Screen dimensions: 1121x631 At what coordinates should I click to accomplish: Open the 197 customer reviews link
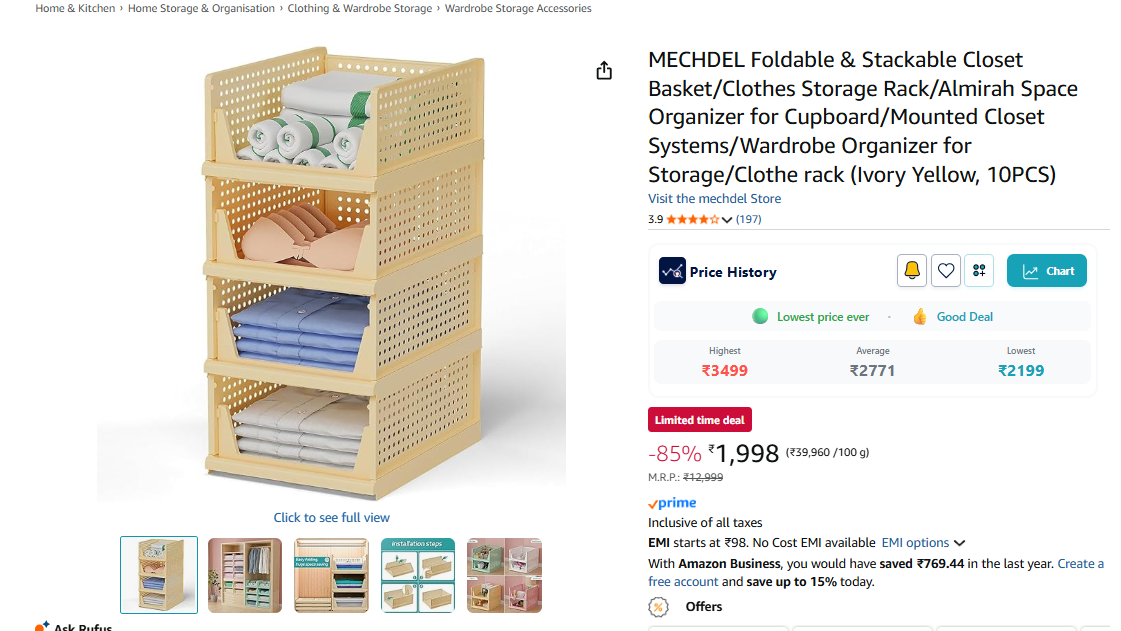pos(749,220)
